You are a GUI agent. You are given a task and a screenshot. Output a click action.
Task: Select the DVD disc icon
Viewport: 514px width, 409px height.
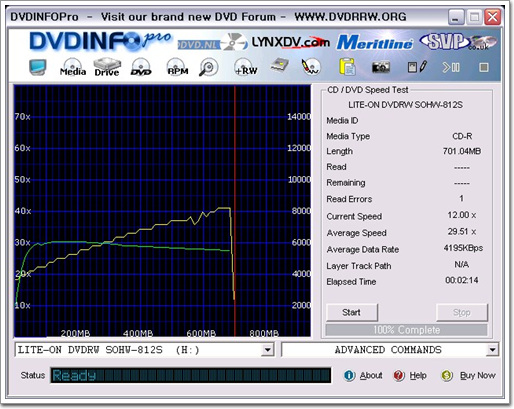point(141,67)
